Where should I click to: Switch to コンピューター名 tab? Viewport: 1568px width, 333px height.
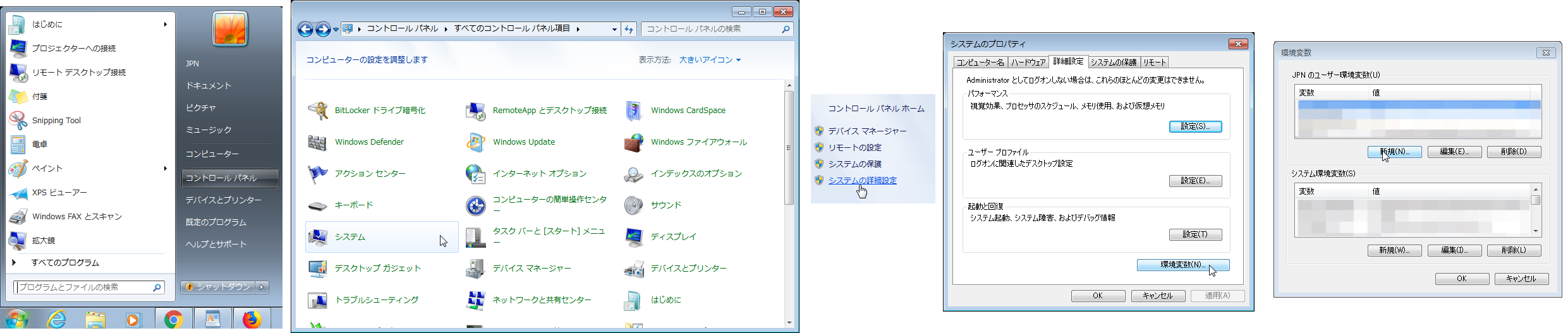pyautogui.click(x=980, y=62)
